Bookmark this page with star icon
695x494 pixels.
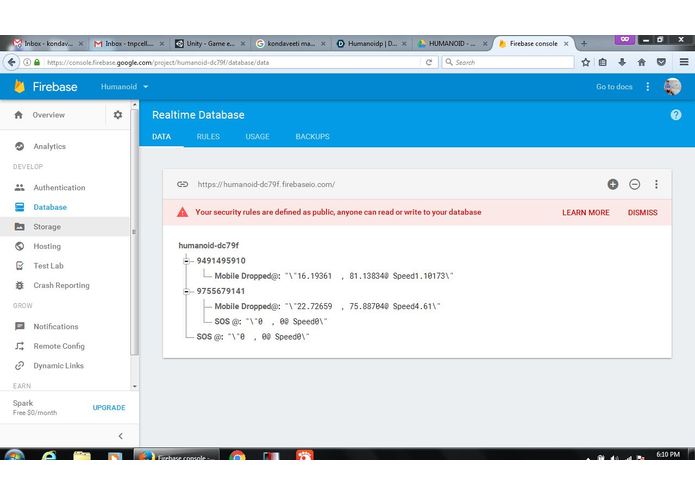pyautogui.click(x=586, y=62)
